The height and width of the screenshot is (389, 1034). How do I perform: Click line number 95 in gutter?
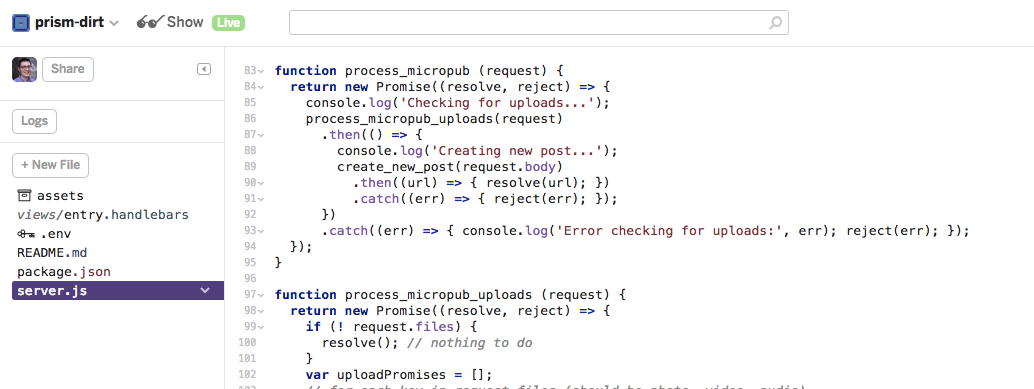tap(250, 263)
